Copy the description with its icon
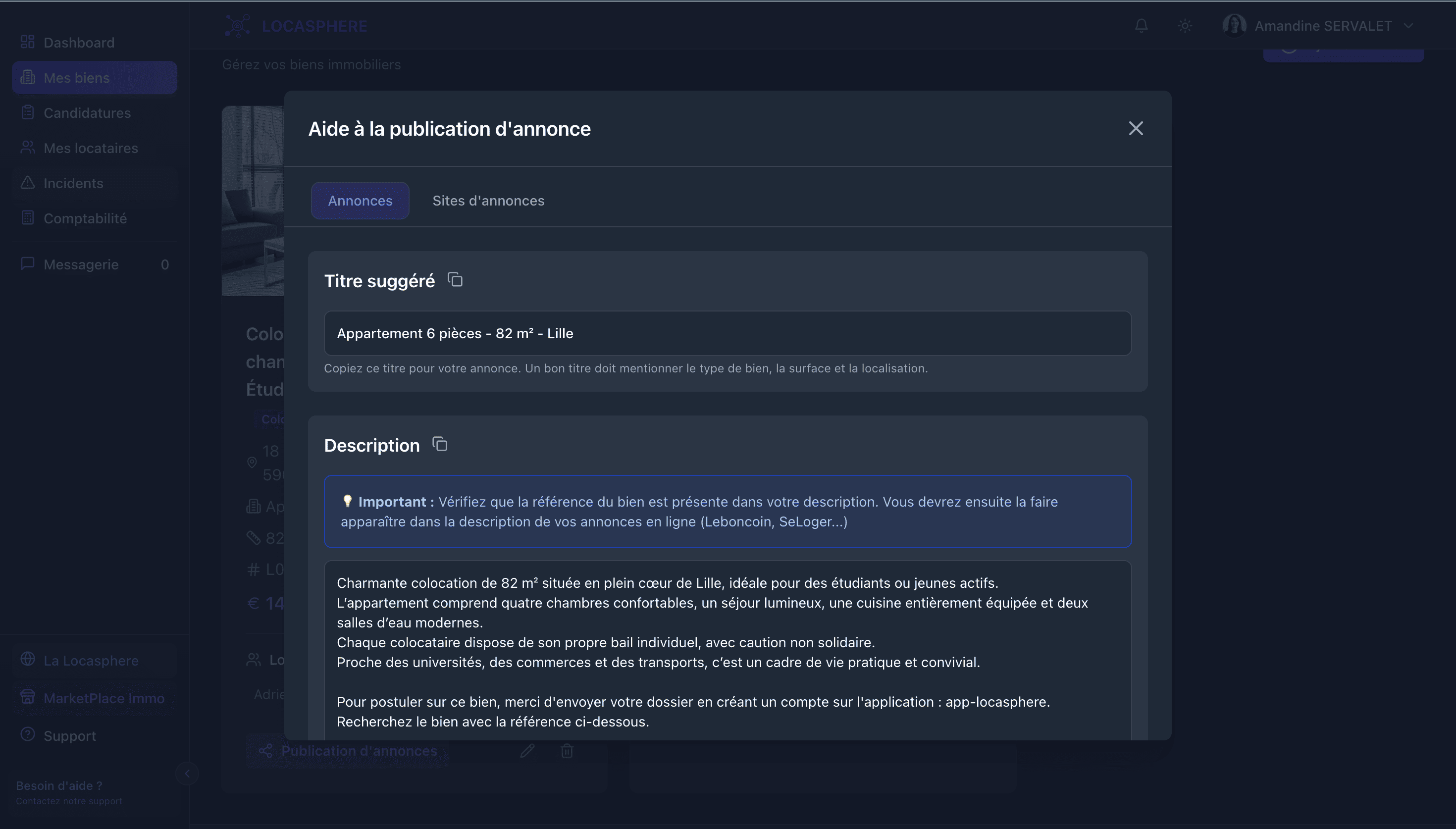The image size is (1456, 829). pos(439,444)
